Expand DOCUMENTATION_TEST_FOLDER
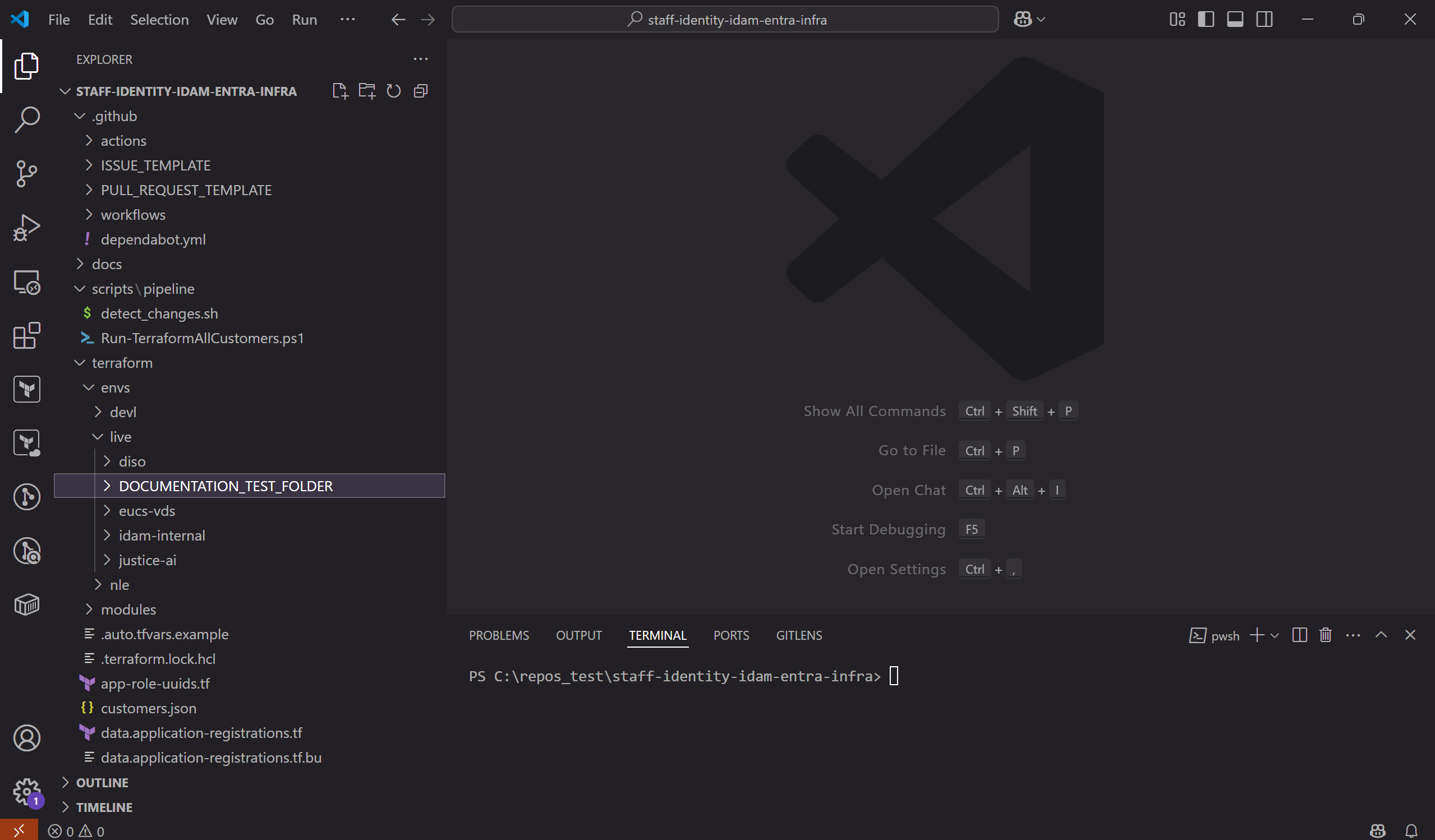 tap(250, 486)
